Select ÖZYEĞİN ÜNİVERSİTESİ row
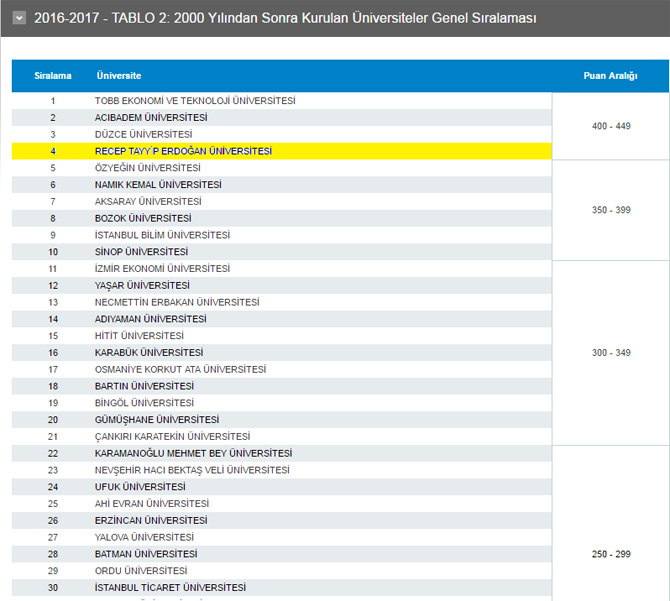 point(282,168)
